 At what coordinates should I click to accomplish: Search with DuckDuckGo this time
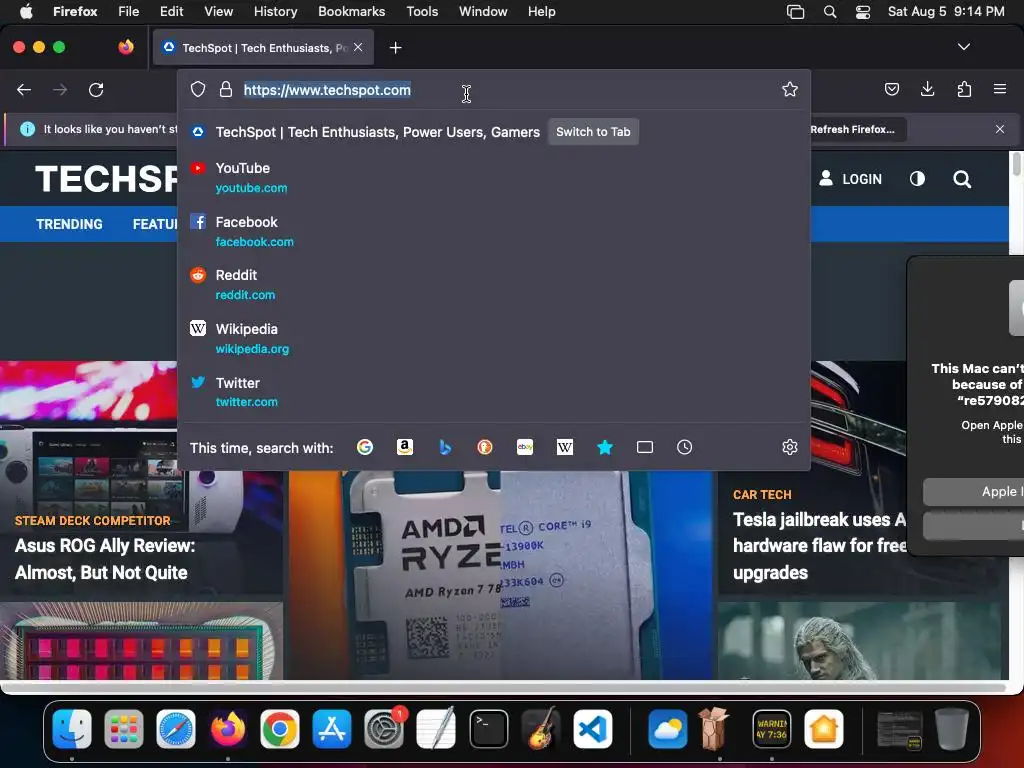pyautogui.click(x=485, y=447)
